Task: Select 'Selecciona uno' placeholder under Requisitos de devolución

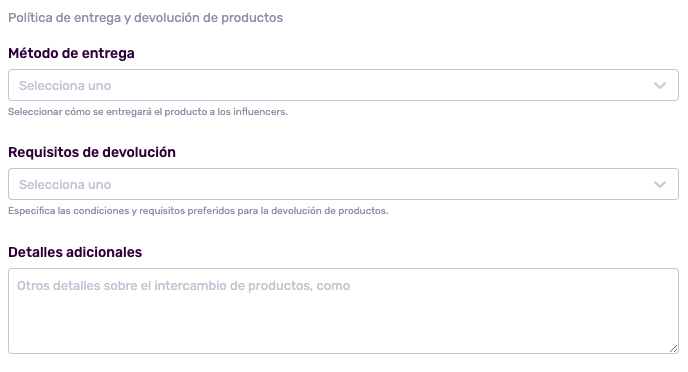Action: [x=65, y=185]
